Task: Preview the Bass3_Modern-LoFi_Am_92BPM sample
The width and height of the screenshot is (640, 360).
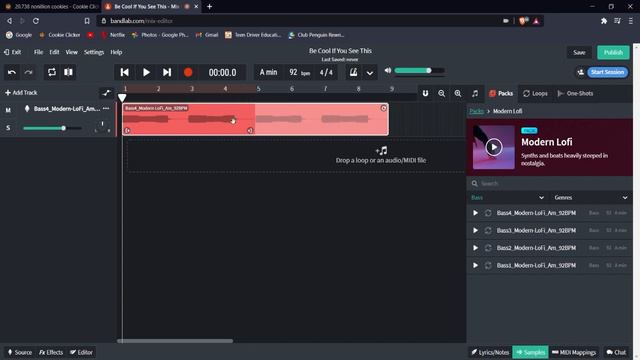Action: pyautogui.click(x=475, y=231)
